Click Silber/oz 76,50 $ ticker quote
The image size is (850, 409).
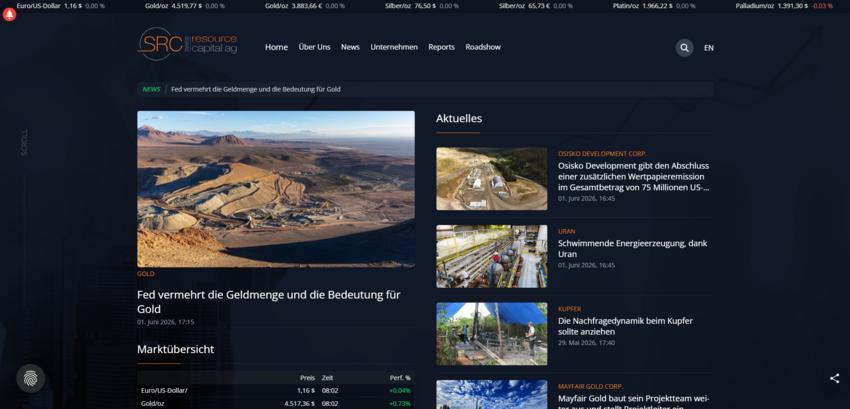tap(422, 6)
